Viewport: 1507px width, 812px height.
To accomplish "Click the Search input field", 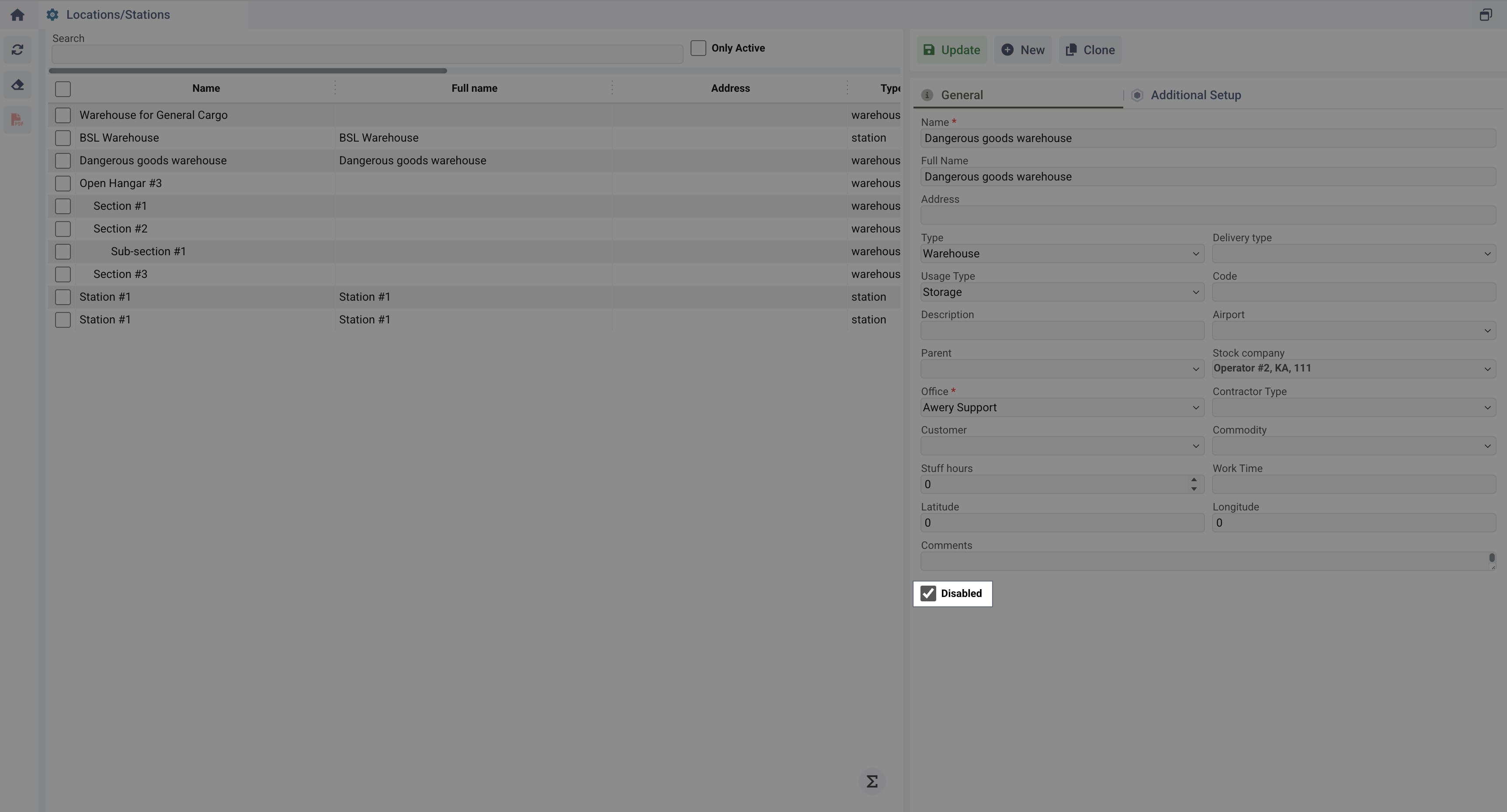I will point(367,54).
